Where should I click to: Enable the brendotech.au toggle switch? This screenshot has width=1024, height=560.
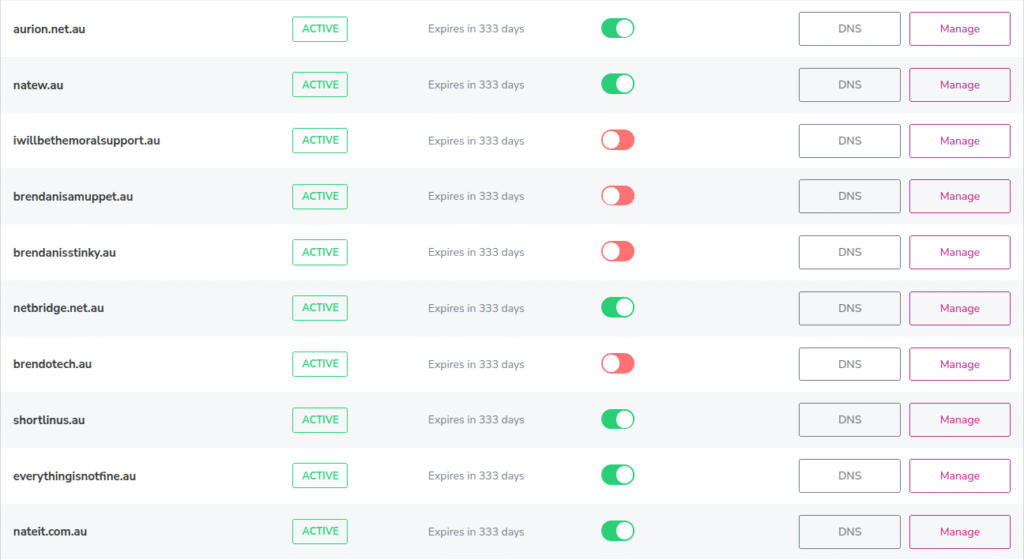click(617, 364)
